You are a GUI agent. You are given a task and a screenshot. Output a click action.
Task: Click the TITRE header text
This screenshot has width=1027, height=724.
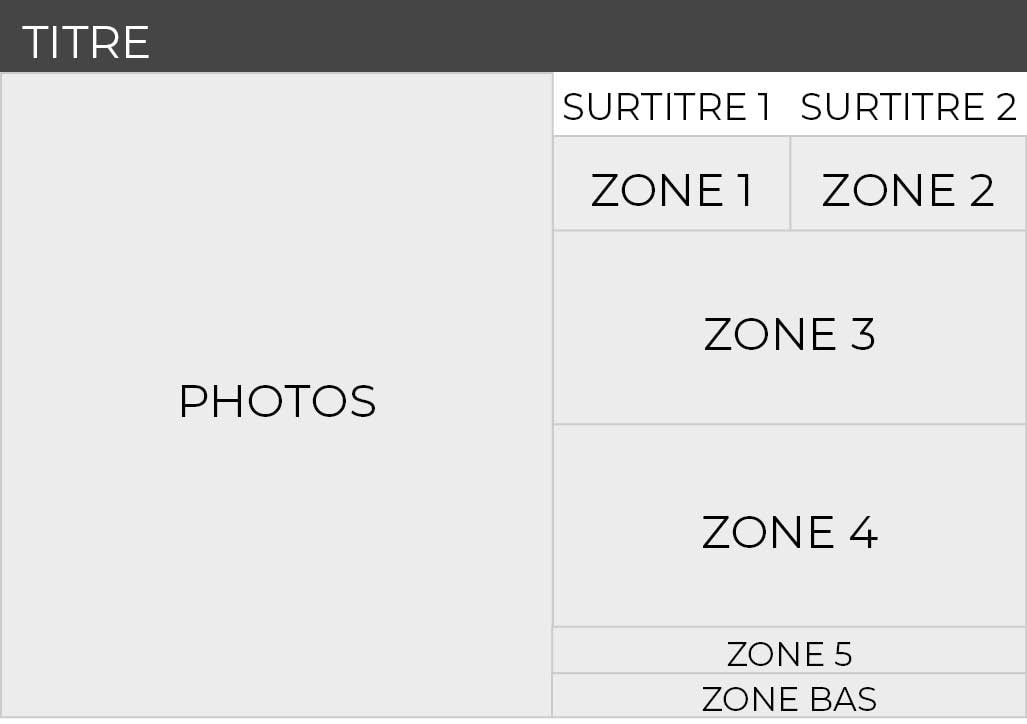click(86, 43)
